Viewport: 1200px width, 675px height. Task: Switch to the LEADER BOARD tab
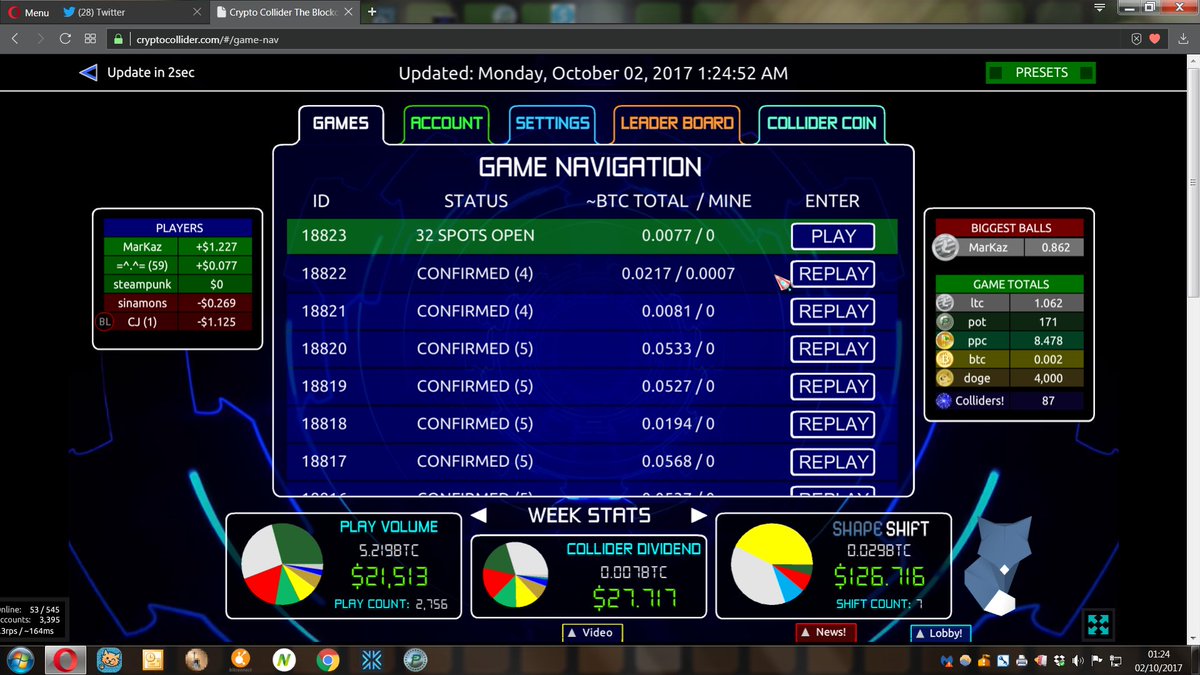(677, 123)
